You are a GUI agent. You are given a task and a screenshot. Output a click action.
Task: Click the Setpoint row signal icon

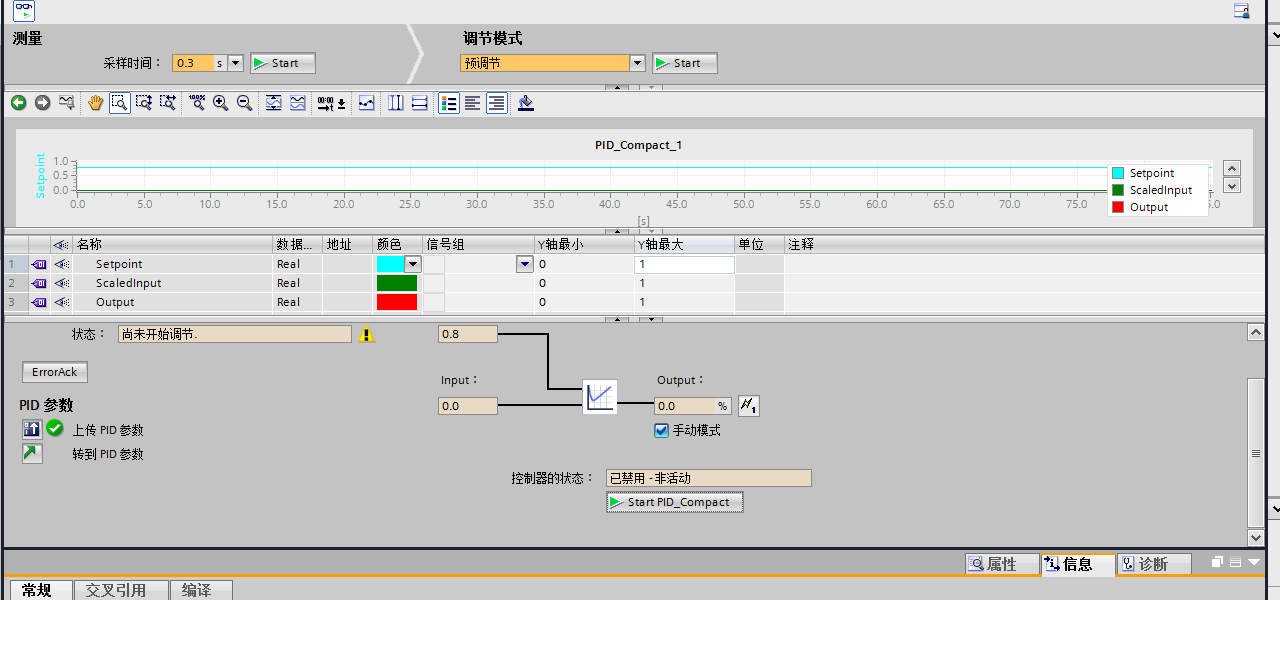click(x=39, y=264)
